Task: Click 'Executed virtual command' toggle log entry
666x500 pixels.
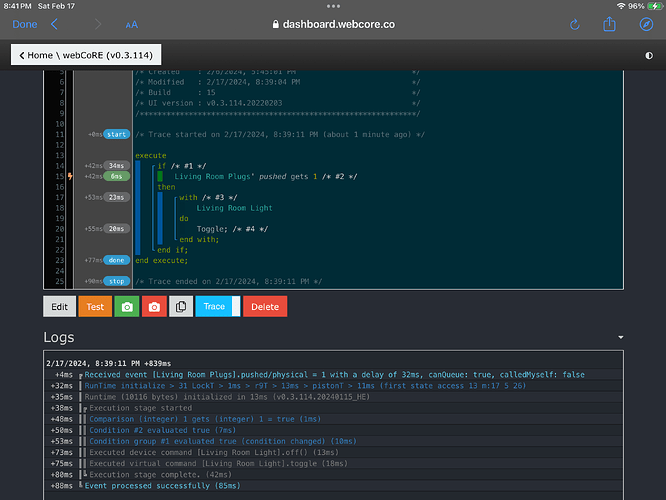Action: tap(218, 463)
